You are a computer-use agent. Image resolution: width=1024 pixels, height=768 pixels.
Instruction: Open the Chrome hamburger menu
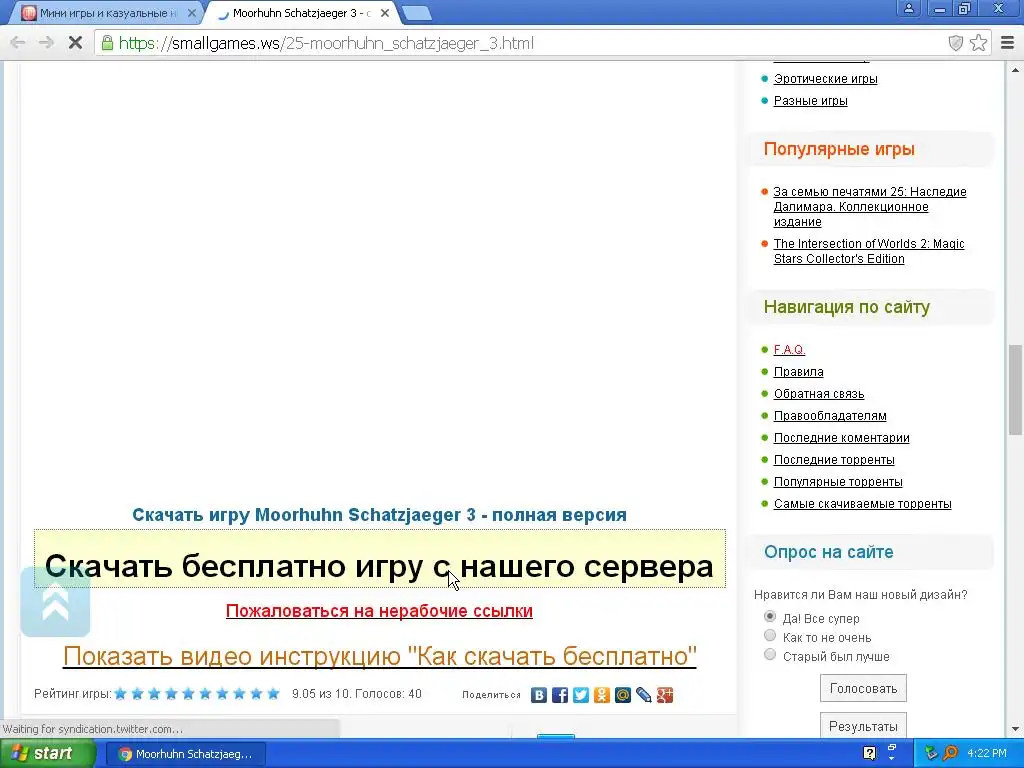point(1008,43)
